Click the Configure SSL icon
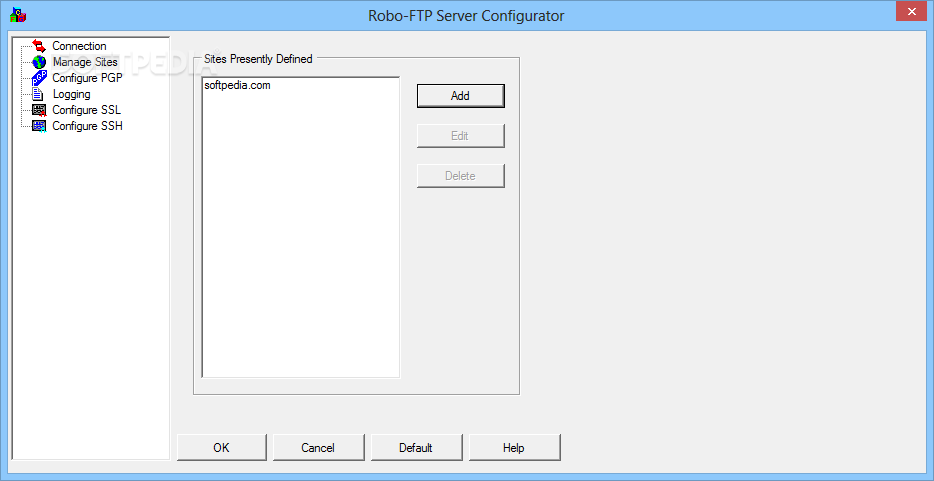Viewport: 934px width, 481px height. 39,110
